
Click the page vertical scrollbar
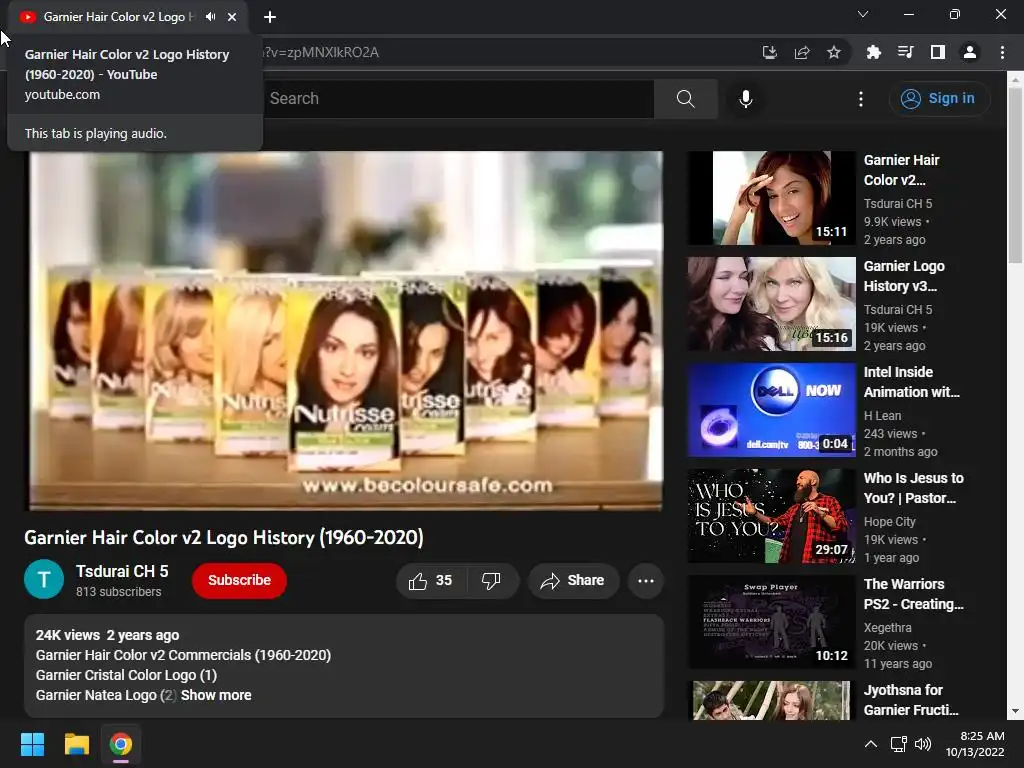click(x=1016, y=174)
